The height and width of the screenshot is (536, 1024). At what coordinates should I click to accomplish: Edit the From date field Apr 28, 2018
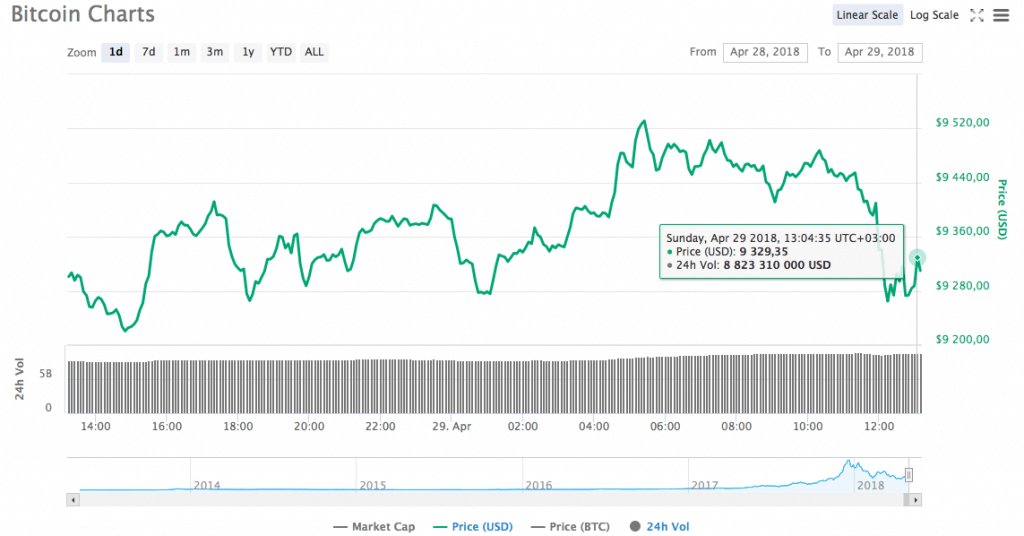click(x=765, y=52)
